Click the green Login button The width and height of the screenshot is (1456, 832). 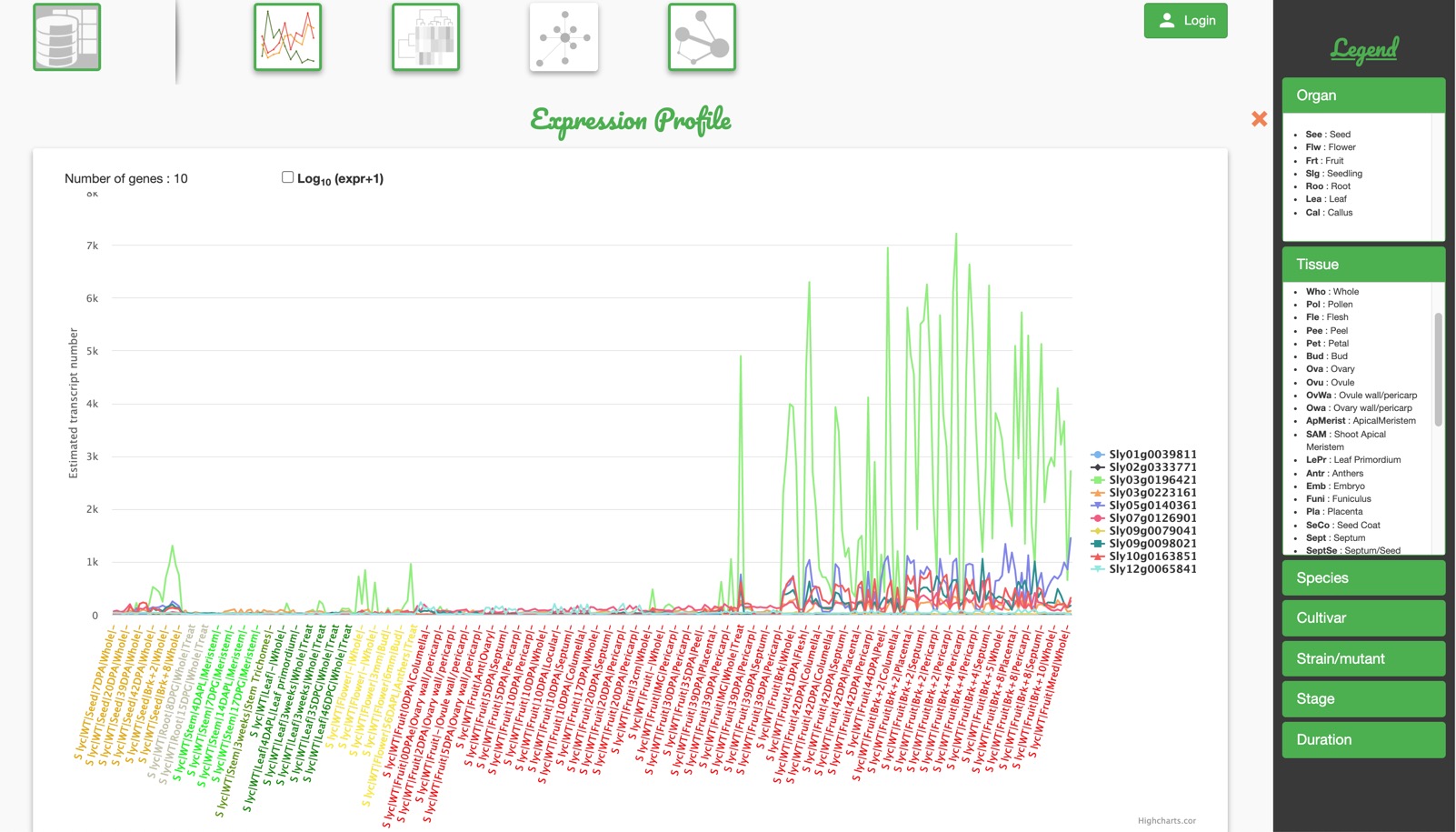1185,20
